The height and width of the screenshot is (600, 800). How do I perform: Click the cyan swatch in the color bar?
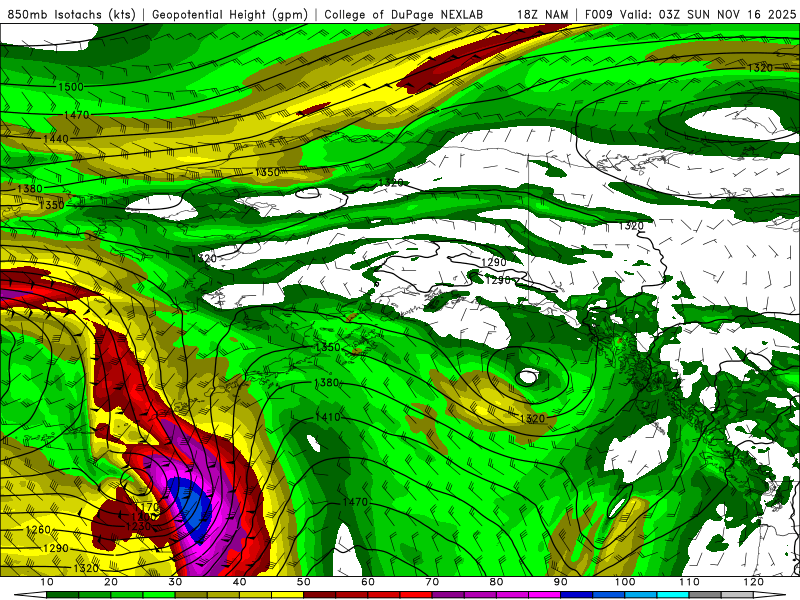point(672,595)
